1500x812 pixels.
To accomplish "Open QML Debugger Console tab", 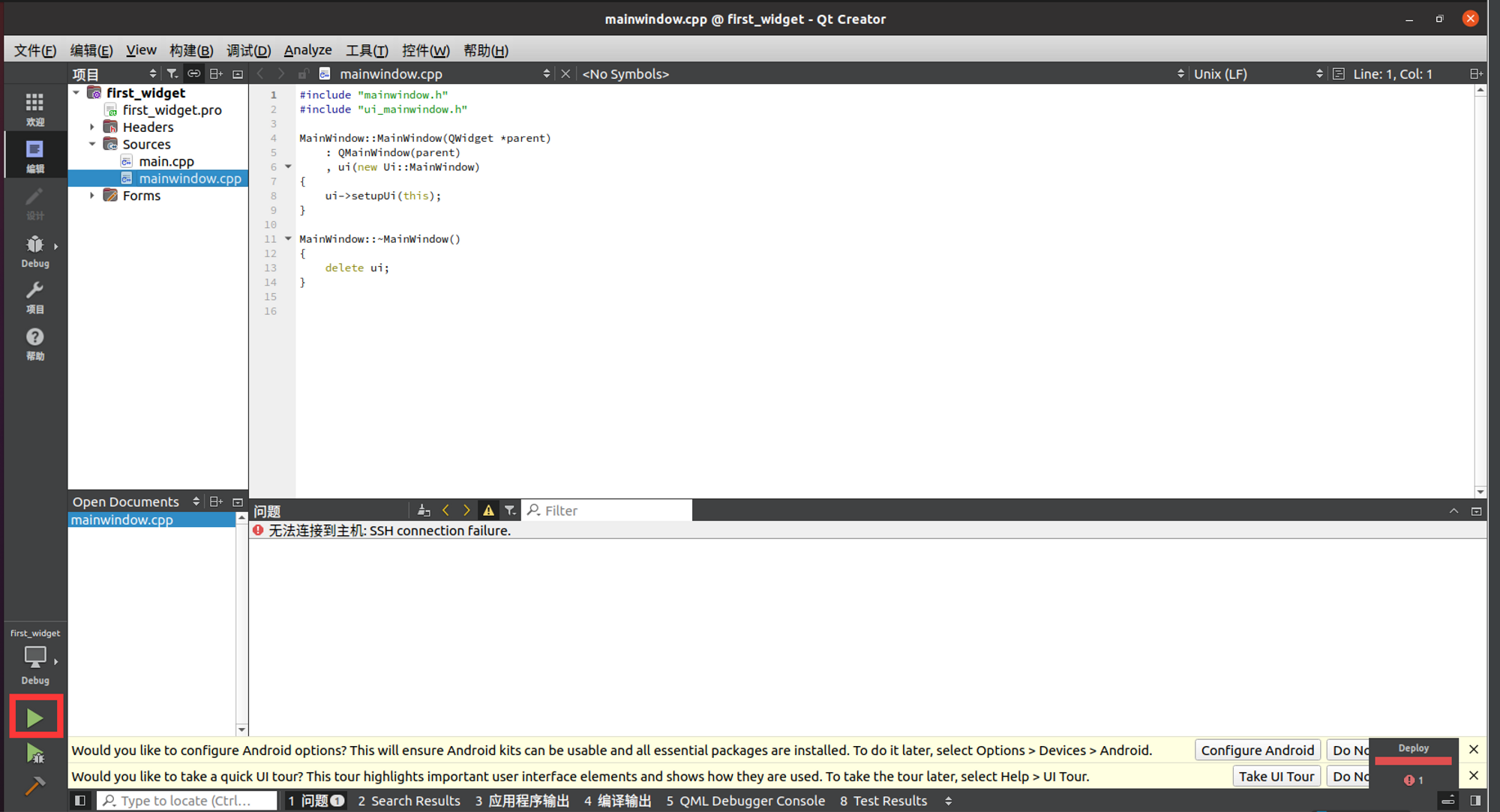I will coord(745,801).
